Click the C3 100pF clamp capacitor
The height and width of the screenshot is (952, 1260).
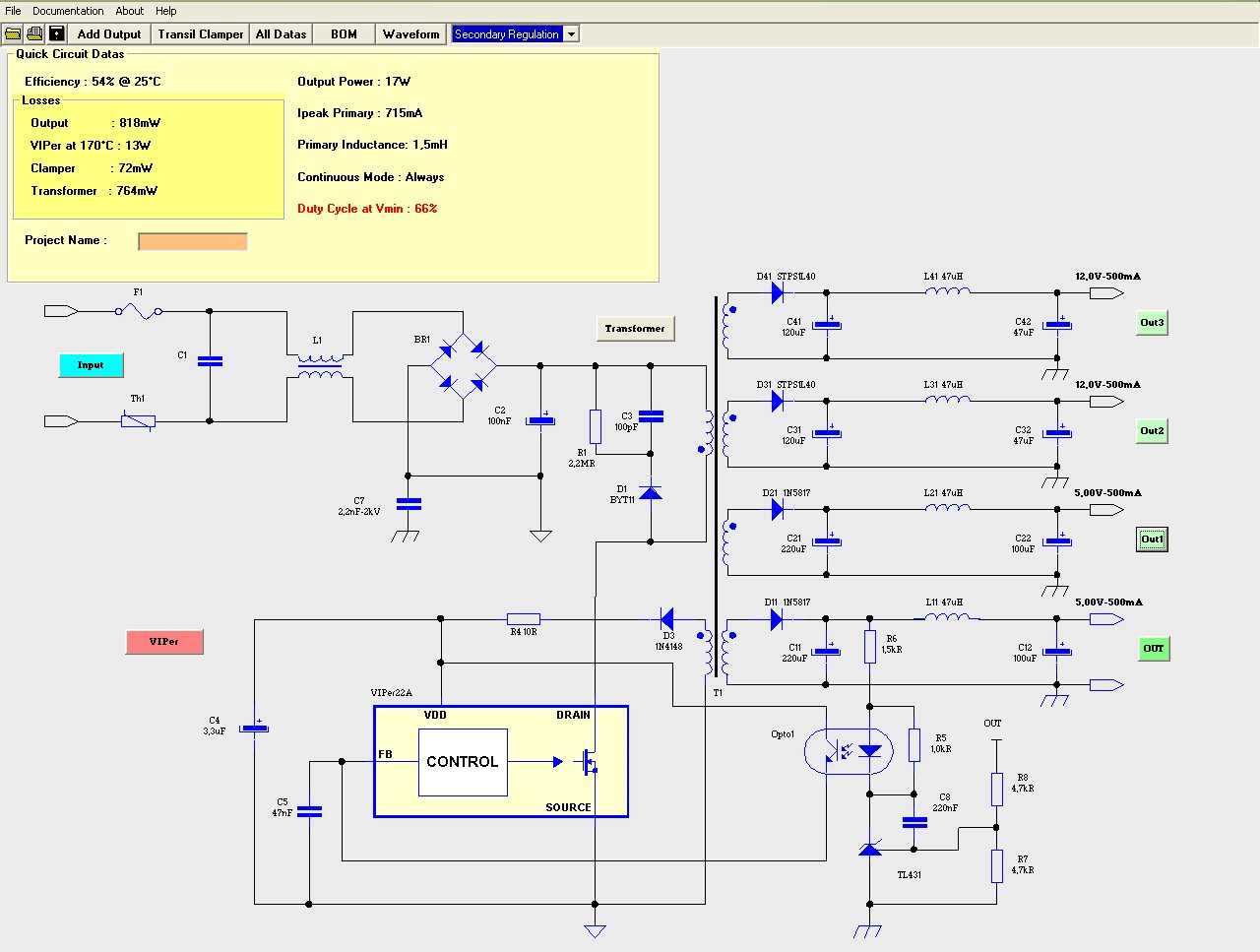pos(651,416)
